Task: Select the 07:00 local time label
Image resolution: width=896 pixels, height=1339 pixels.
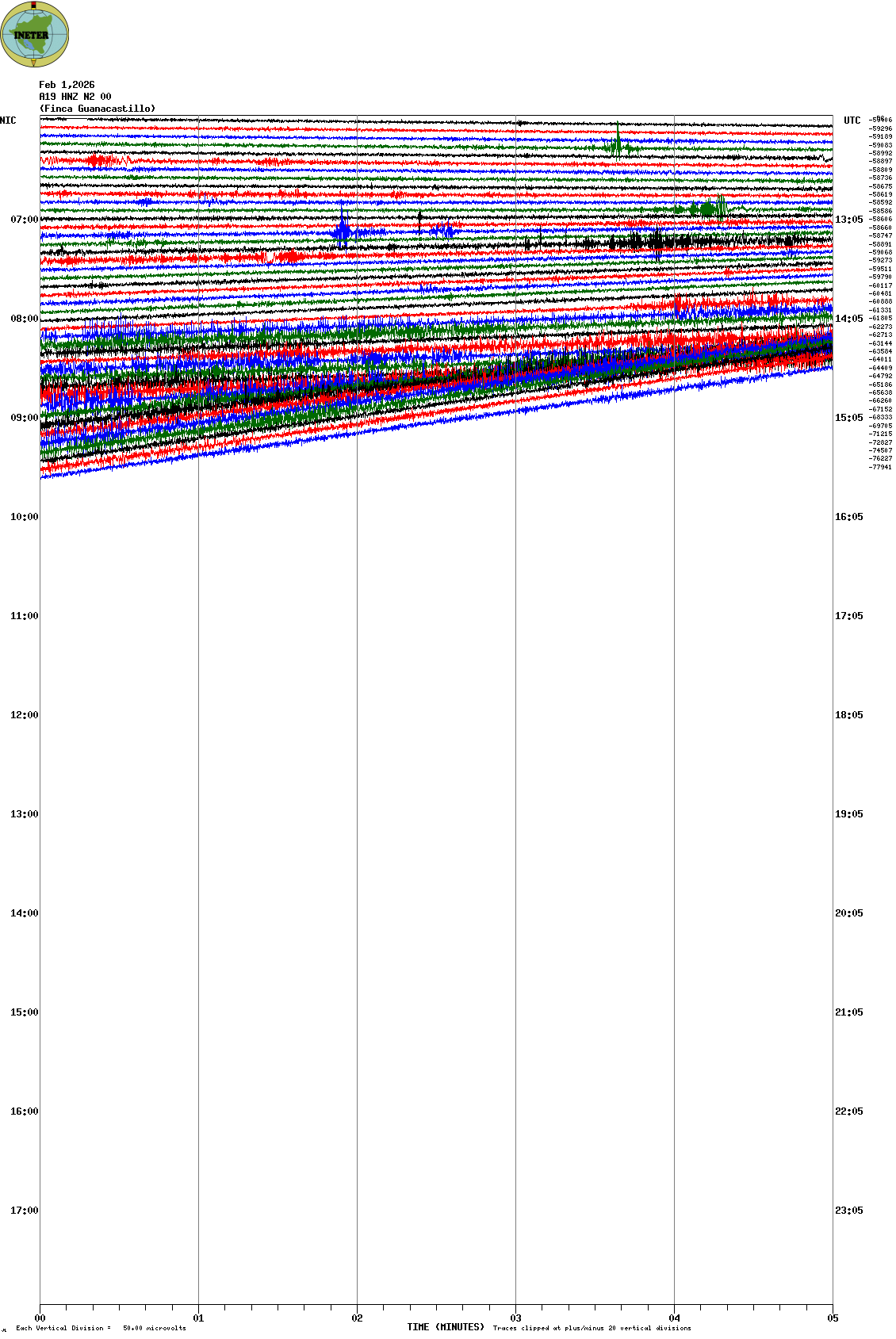Action: (x=24, y=220)
